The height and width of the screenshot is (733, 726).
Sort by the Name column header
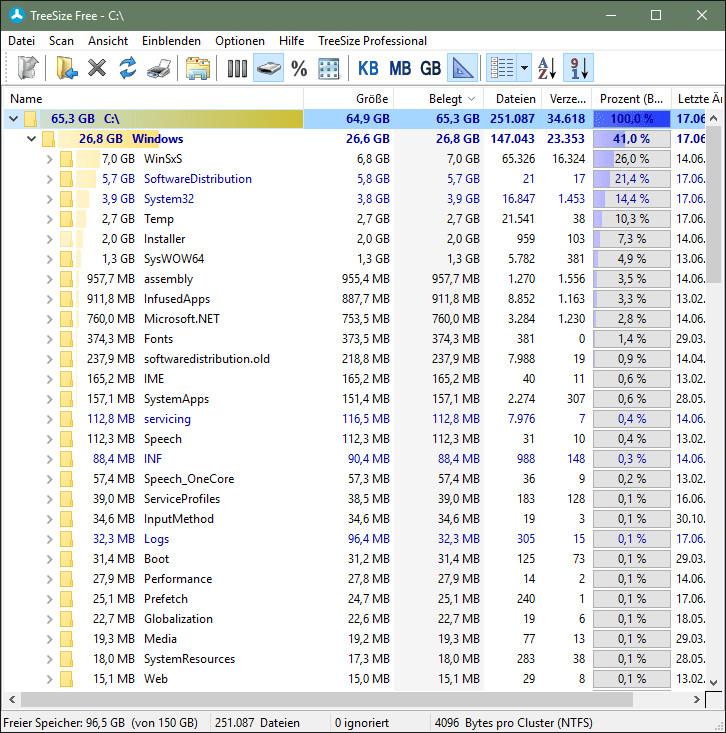coord(154,99)
